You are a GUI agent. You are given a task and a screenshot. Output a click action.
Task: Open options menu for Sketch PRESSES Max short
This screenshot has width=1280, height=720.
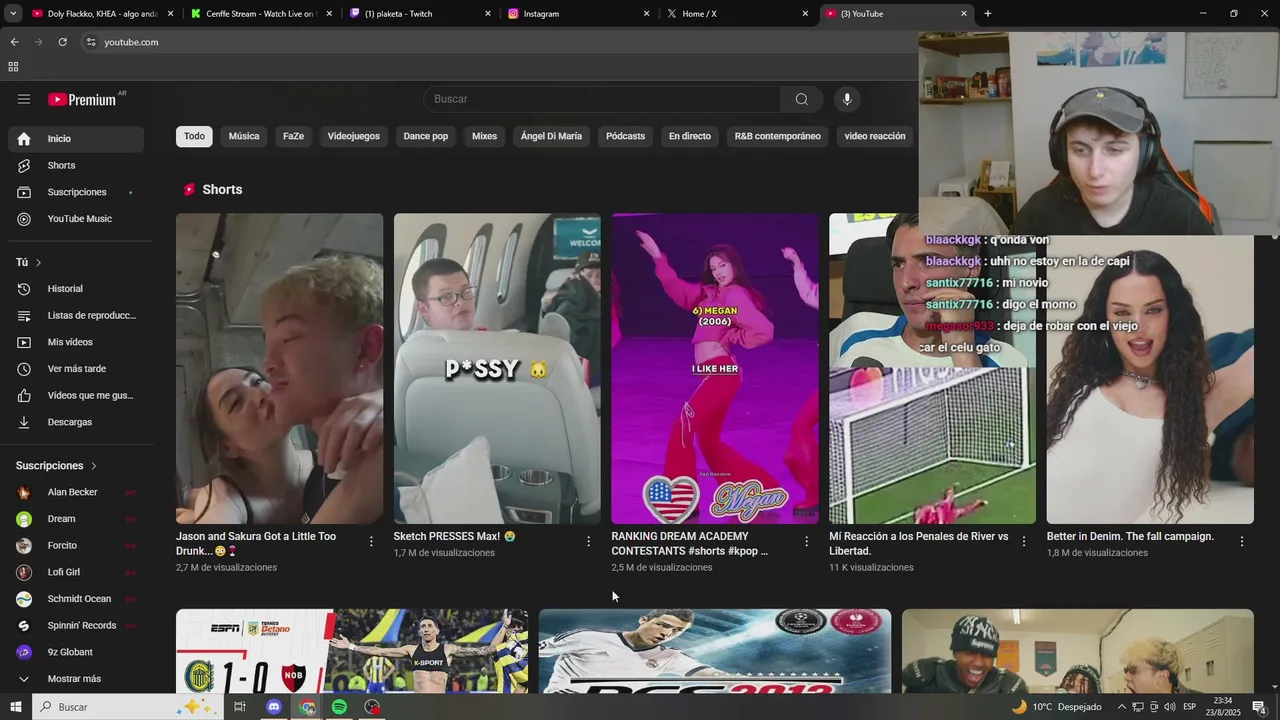588,541
